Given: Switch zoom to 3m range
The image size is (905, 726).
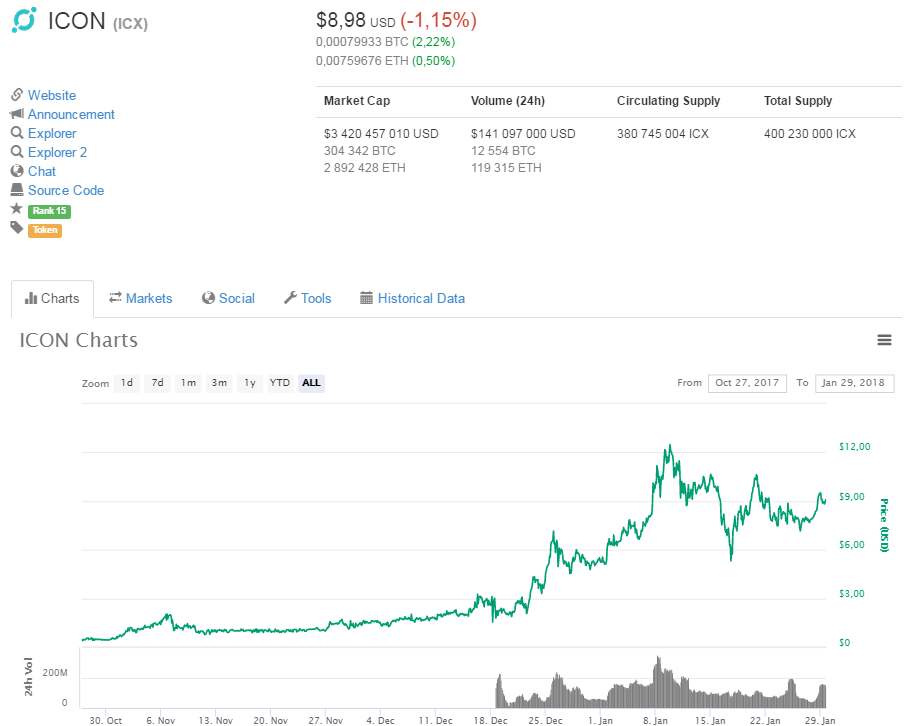Looking at the screenshot, I should [219, 383].
